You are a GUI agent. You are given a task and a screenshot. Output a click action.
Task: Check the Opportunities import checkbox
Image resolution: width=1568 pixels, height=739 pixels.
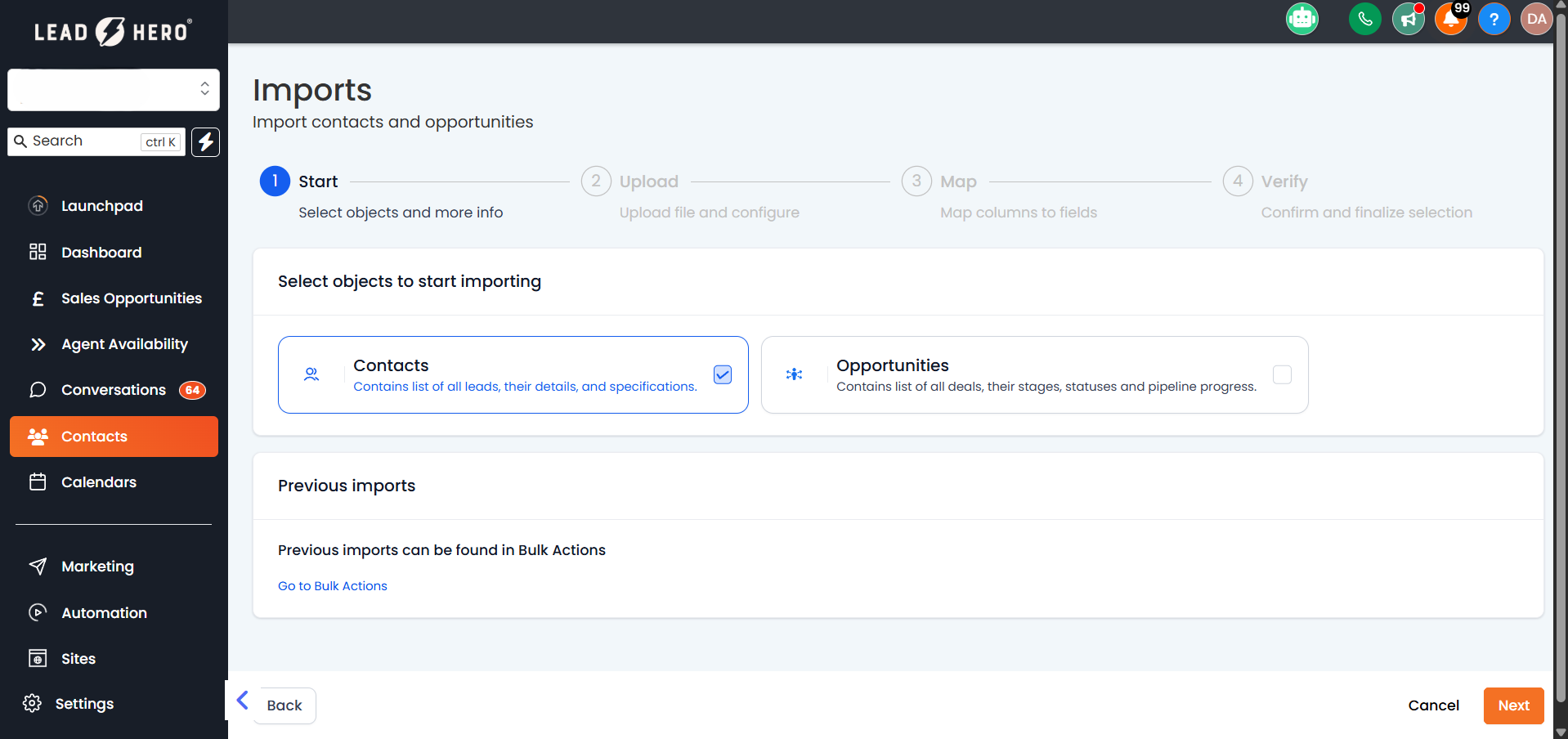tap(1282, 374)
